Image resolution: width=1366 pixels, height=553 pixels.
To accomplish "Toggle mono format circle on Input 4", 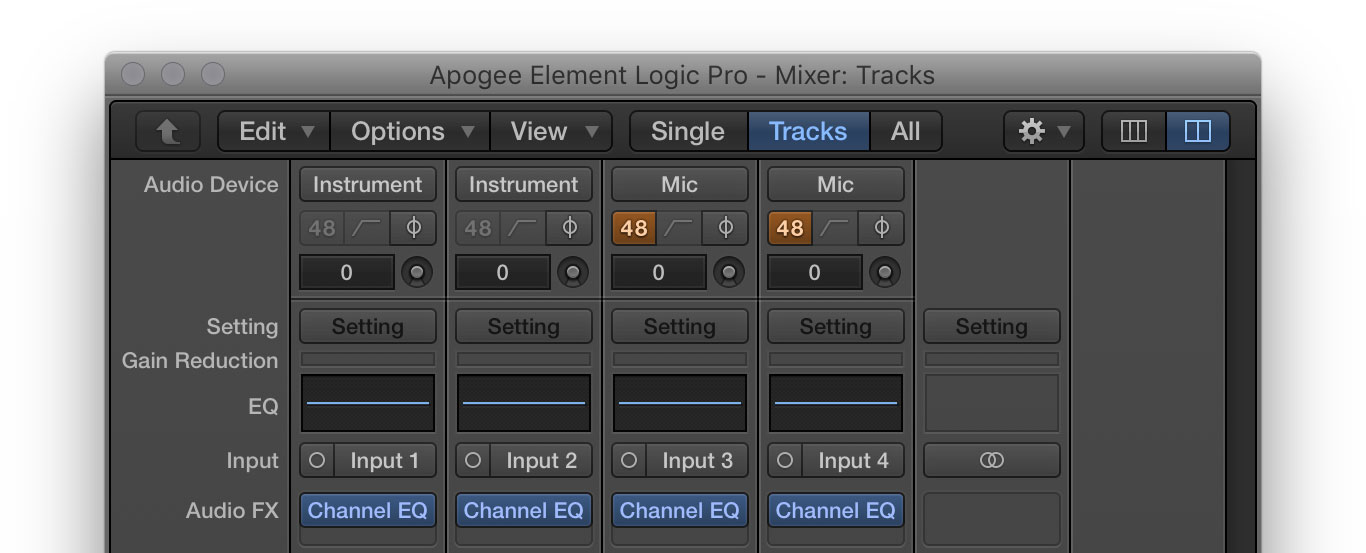I will click(785, 460).
